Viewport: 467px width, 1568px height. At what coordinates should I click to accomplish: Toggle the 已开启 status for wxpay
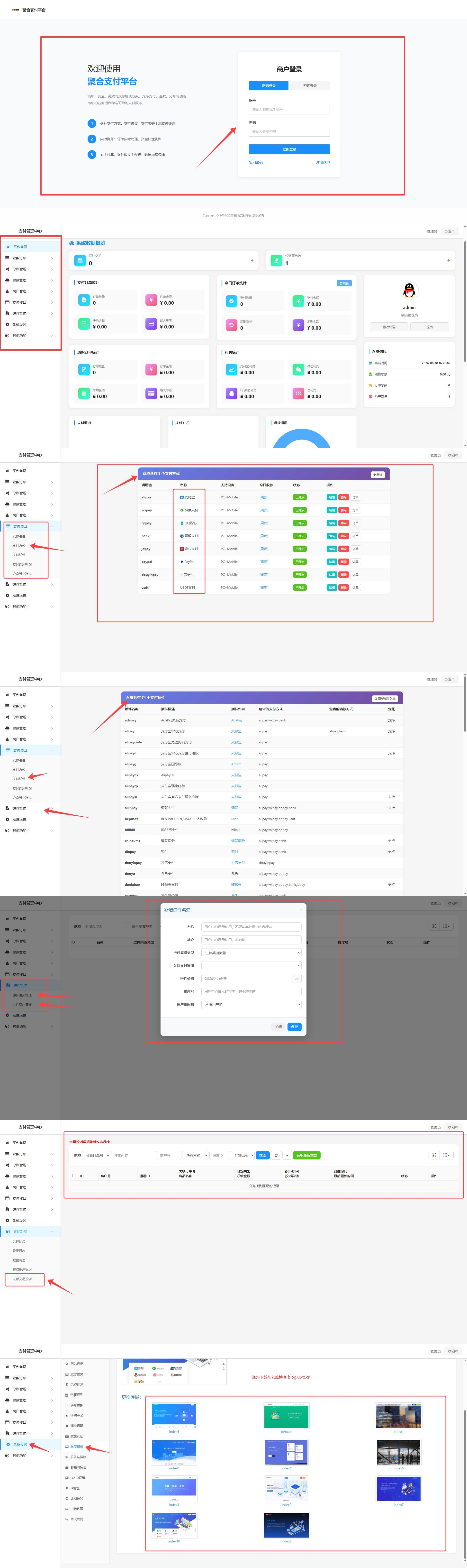(300, 510)
